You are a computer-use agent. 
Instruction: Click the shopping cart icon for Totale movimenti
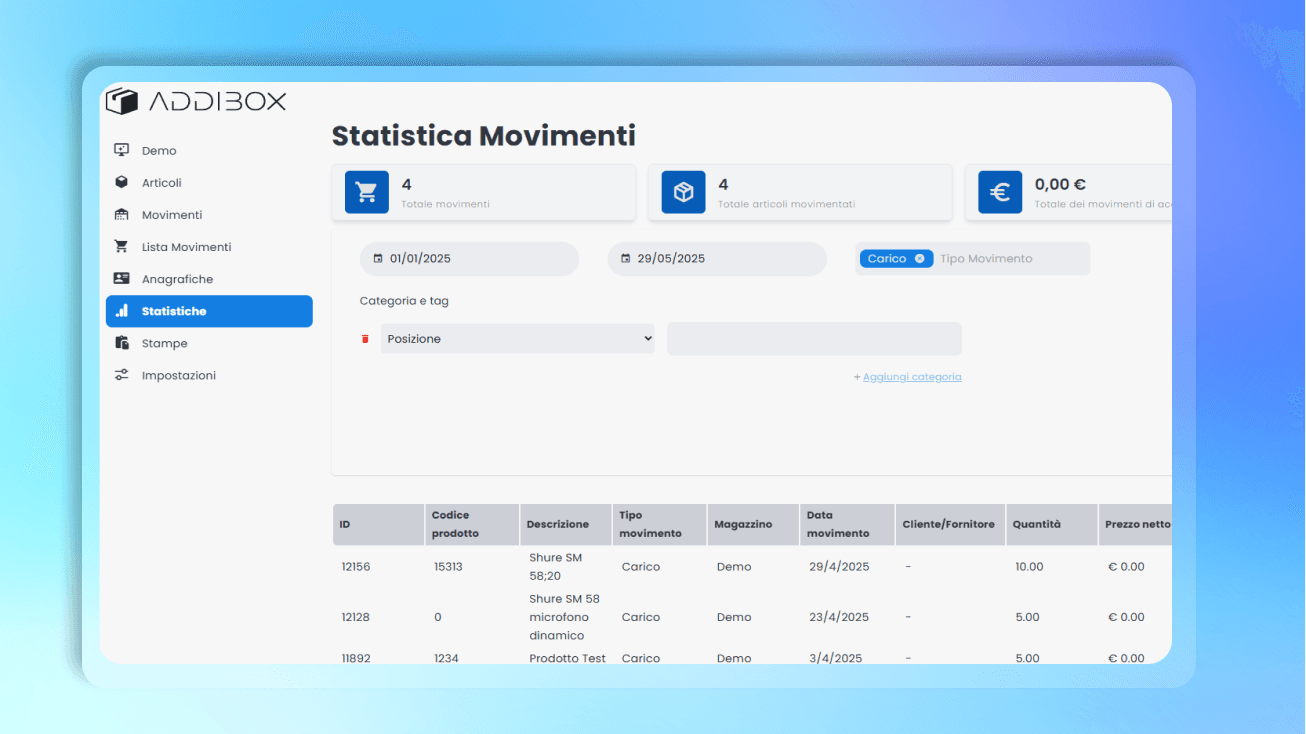[x=367, y=192]
